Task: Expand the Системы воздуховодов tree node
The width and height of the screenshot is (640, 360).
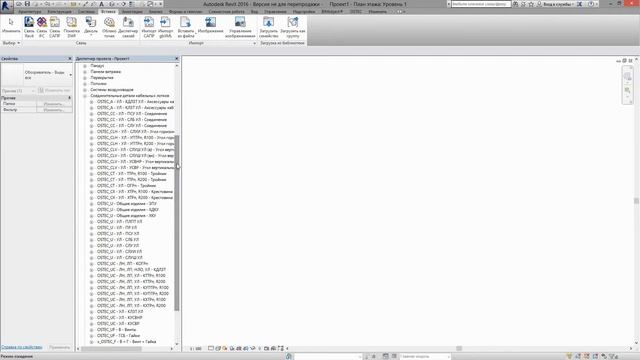Action: pos(85,90)
